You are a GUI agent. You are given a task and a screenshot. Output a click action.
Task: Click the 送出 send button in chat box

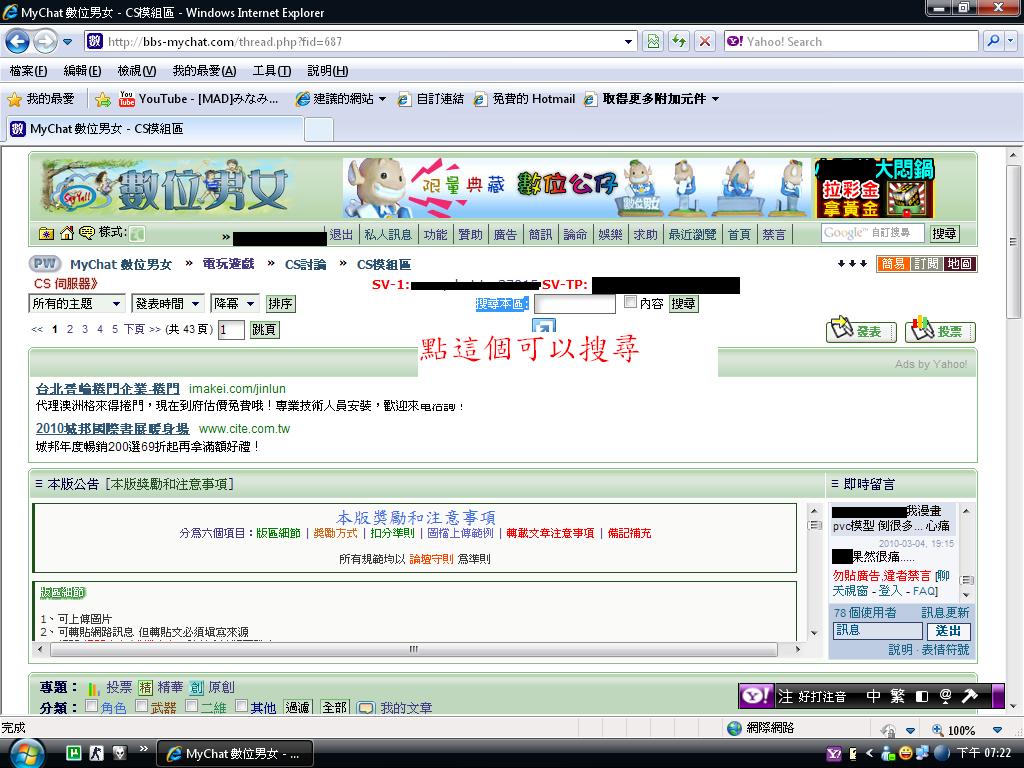pyautogui.click(x=948, y=631)
